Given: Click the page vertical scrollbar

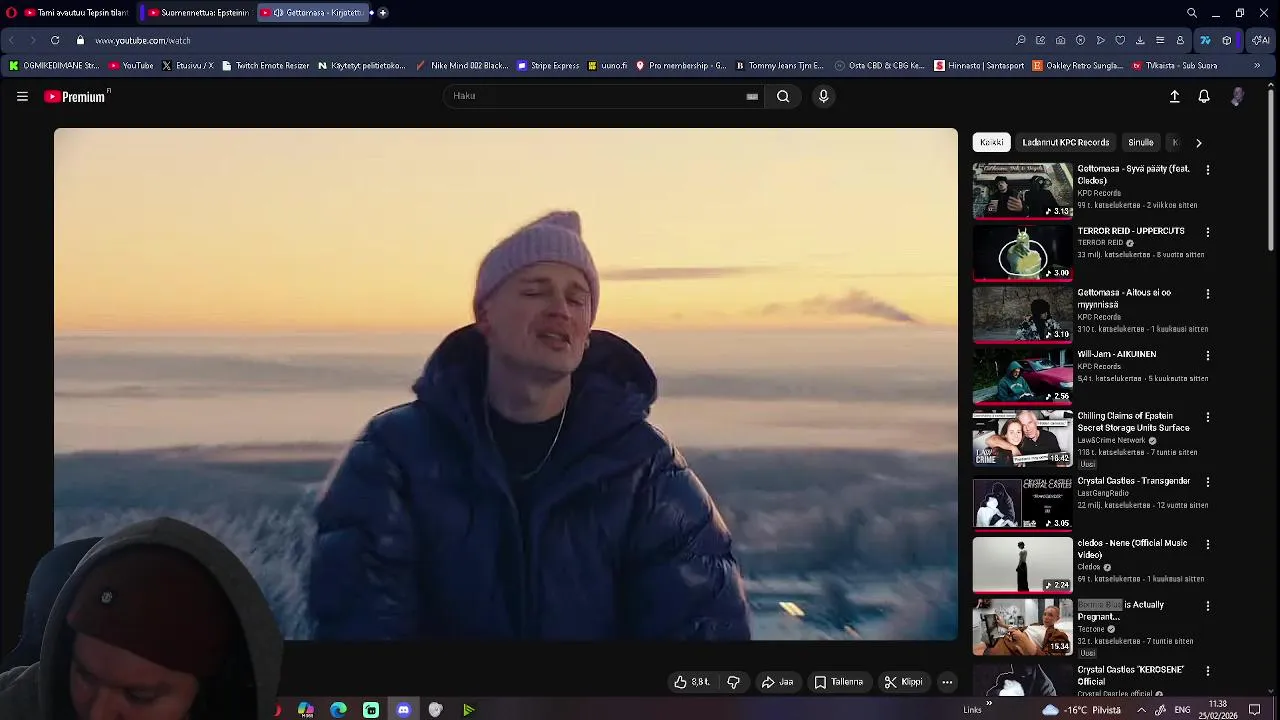Looking at the screenshot, I should (x=1271, y=170).
